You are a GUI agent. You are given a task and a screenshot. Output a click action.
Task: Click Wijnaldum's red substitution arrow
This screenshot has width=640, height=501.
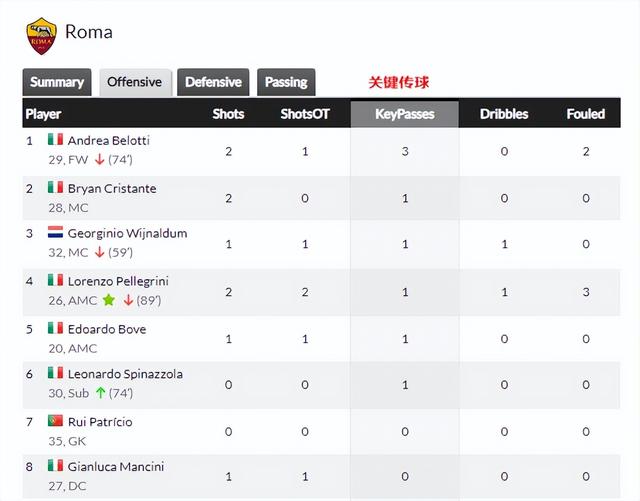pyautogui.click(x=100, y=252)
